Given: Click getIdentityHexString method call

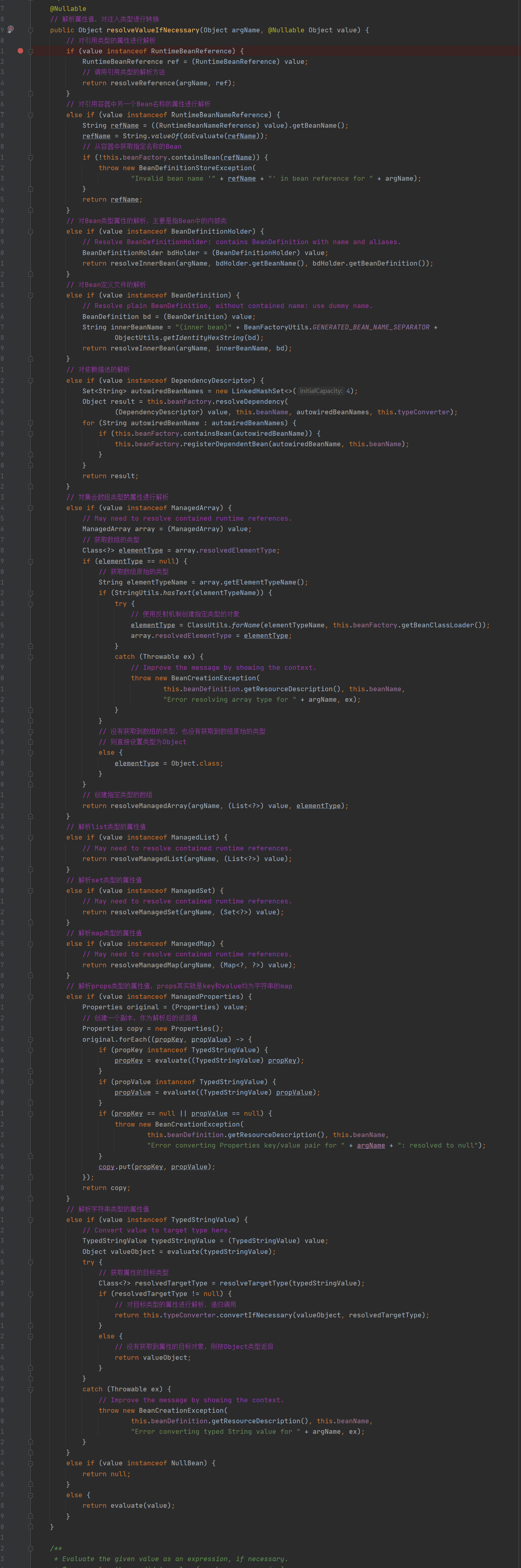Looking at the screenshot, I should pos(203,338).
